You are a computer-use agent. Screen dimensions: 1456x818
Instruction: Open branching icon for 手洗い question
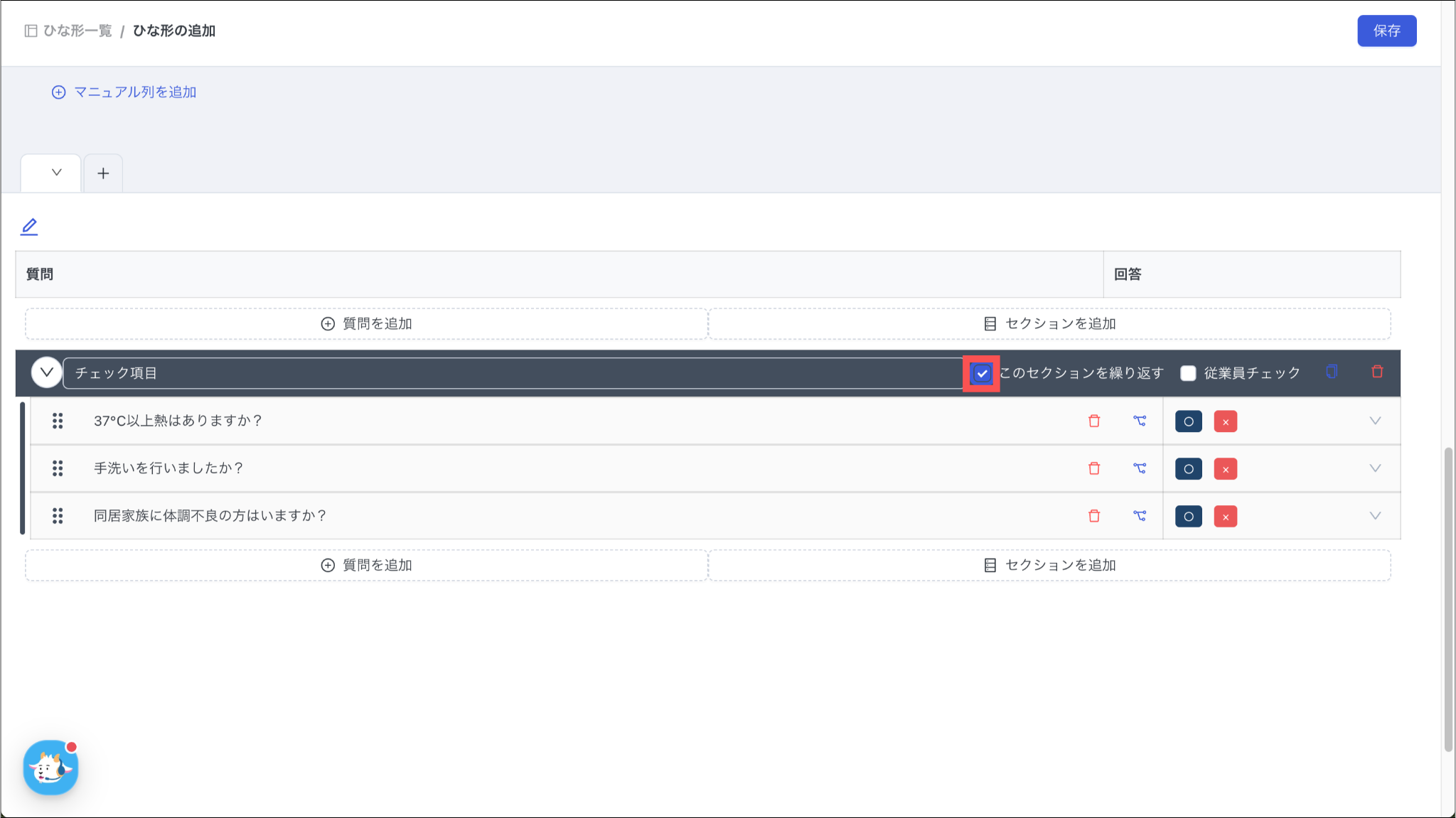[1140, 468]
